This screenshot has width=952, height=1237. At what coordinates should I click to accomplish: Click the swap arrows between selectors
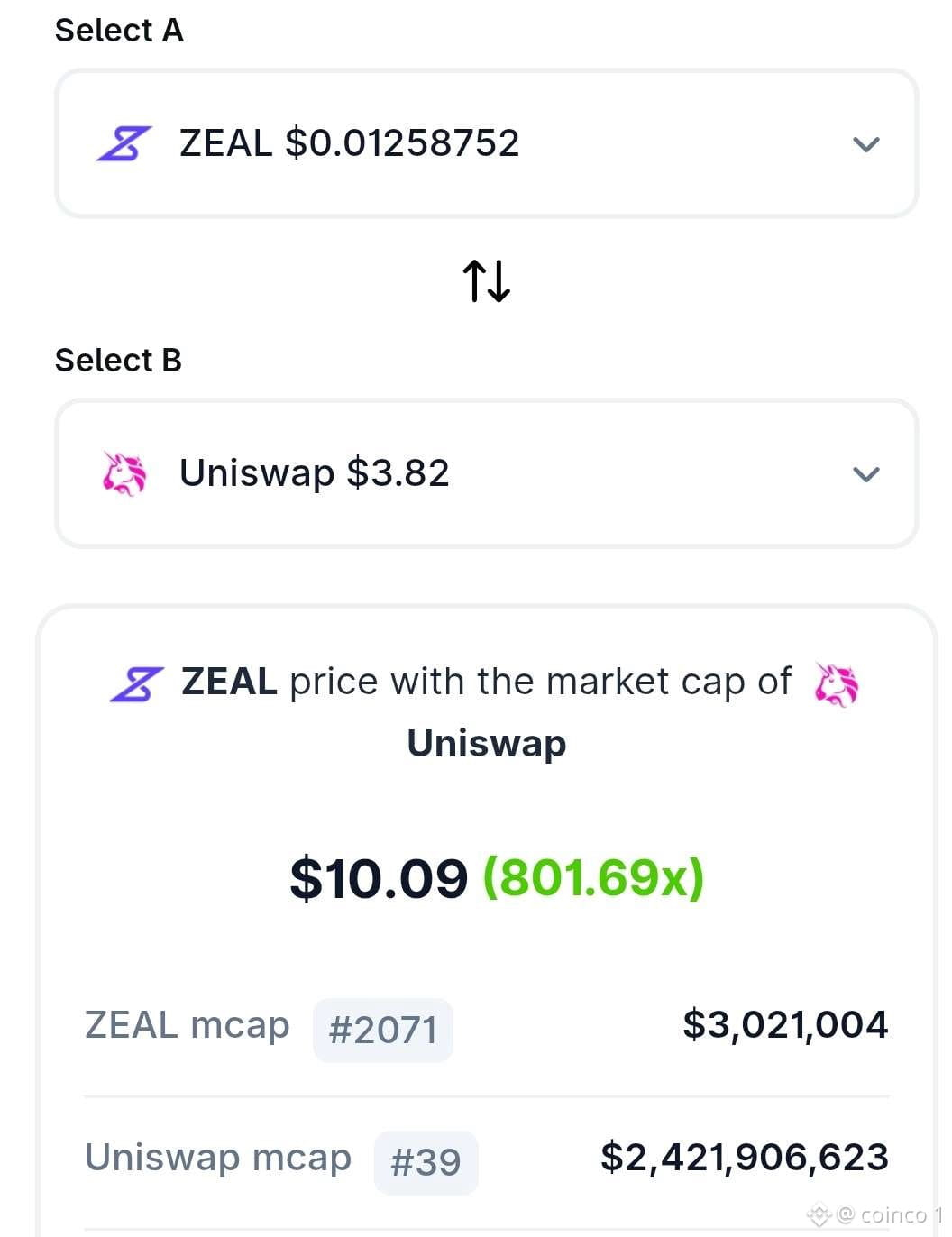[x=487, y=280]
